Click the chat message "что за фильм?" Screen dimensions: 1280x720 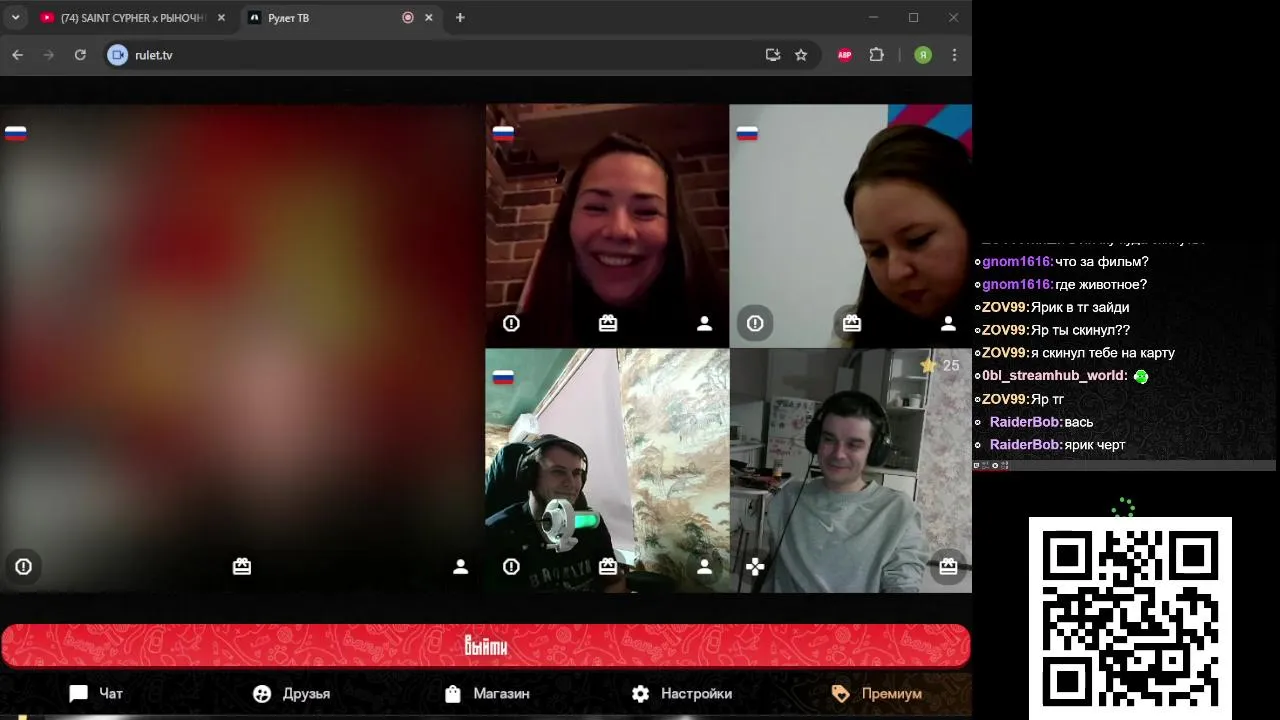(1102, 262)
